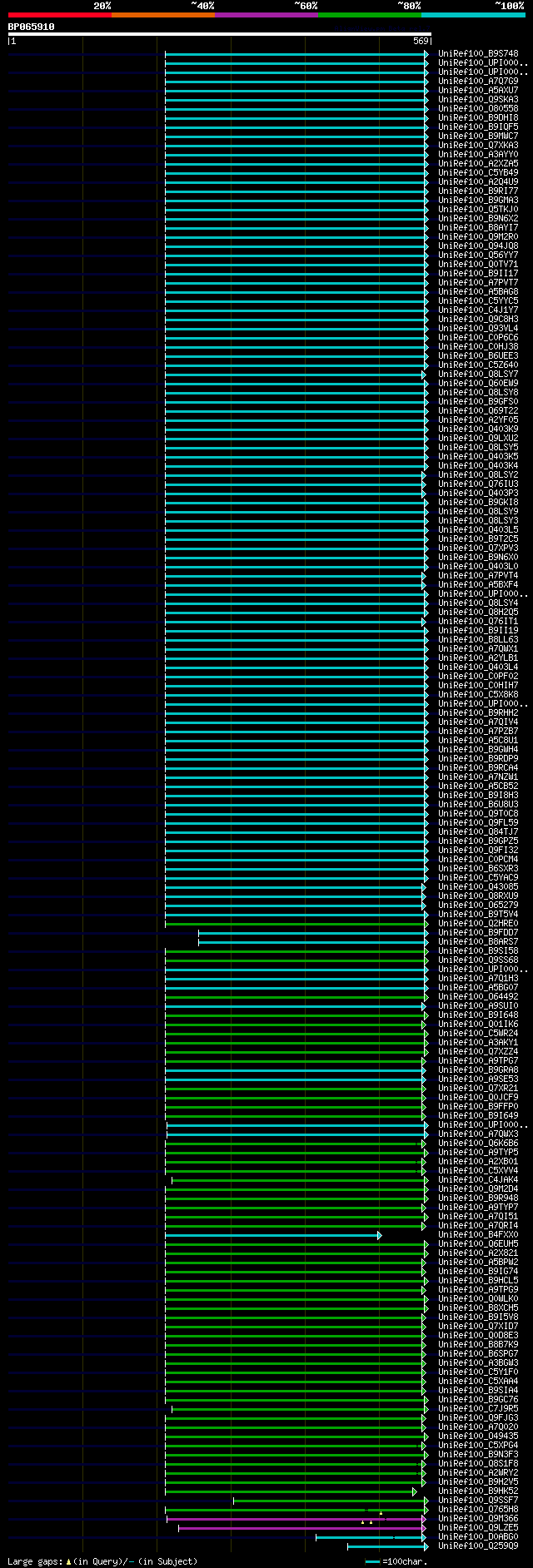
Task: Click label UniRef100_Q9M2R0
Action: tap(478, 237)
